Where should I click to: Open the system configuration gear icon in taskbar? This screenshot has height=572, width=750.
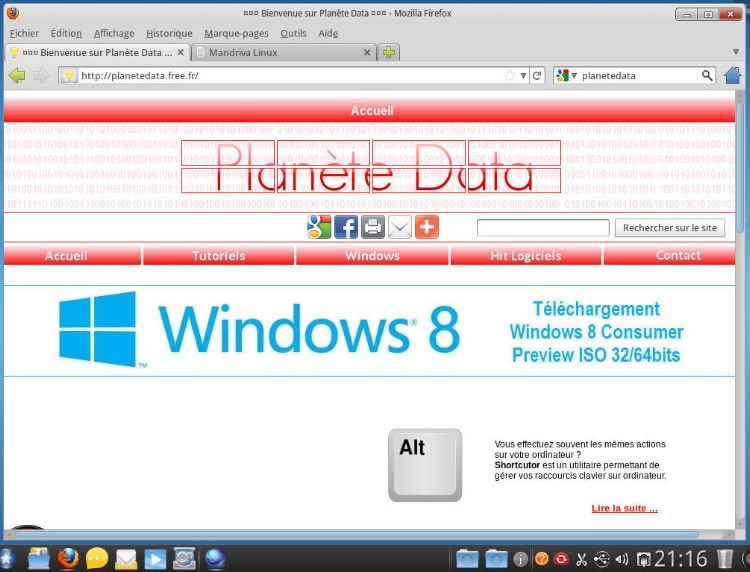184,558
